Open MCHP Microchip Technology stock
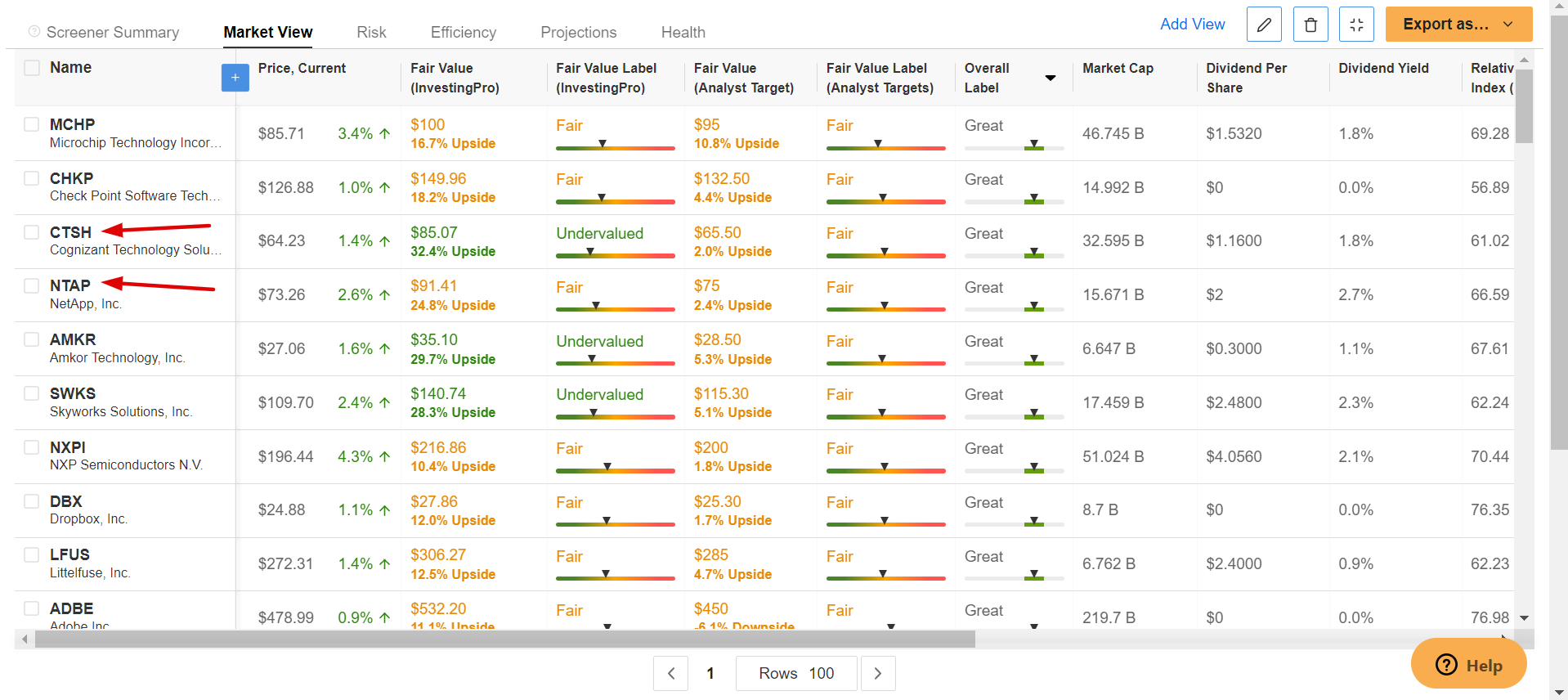Screen dimensions: 1568x700 tap(72, 124)
